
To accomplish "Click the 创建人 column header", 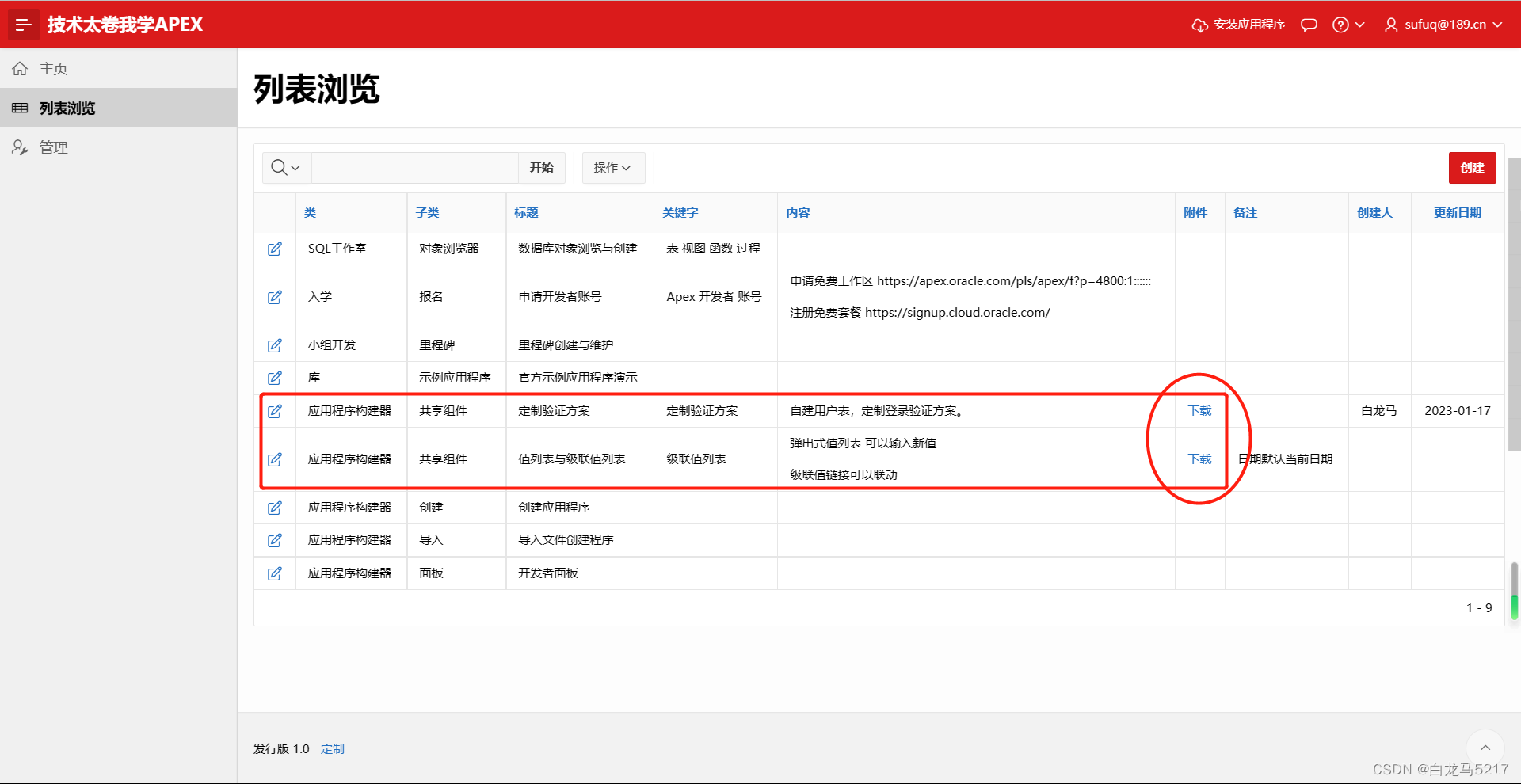I will click(x=1374, y=213).
